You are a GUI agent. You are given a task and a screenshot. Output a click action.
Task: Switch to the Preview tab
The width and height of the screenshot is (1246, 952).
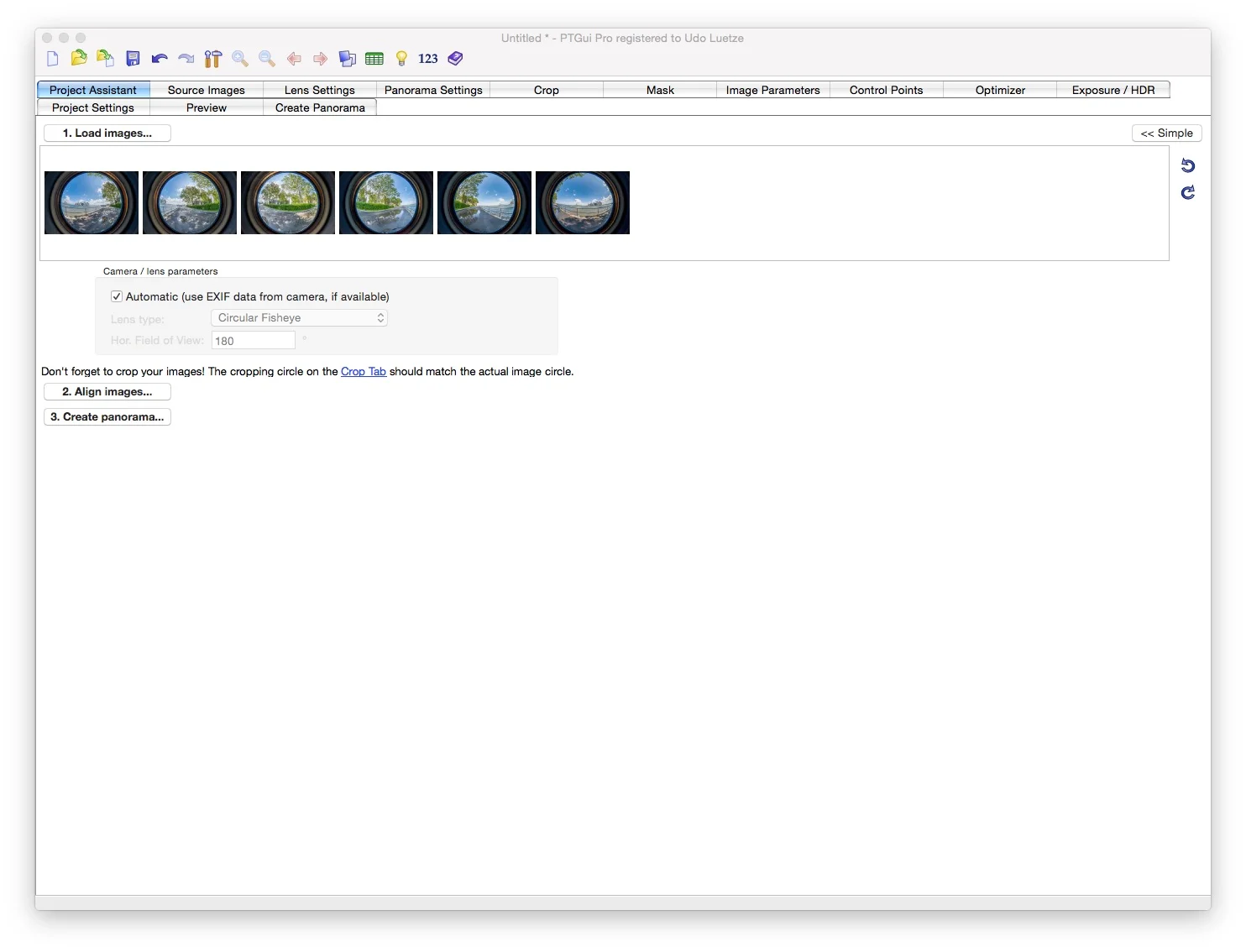tap(207, 107)
